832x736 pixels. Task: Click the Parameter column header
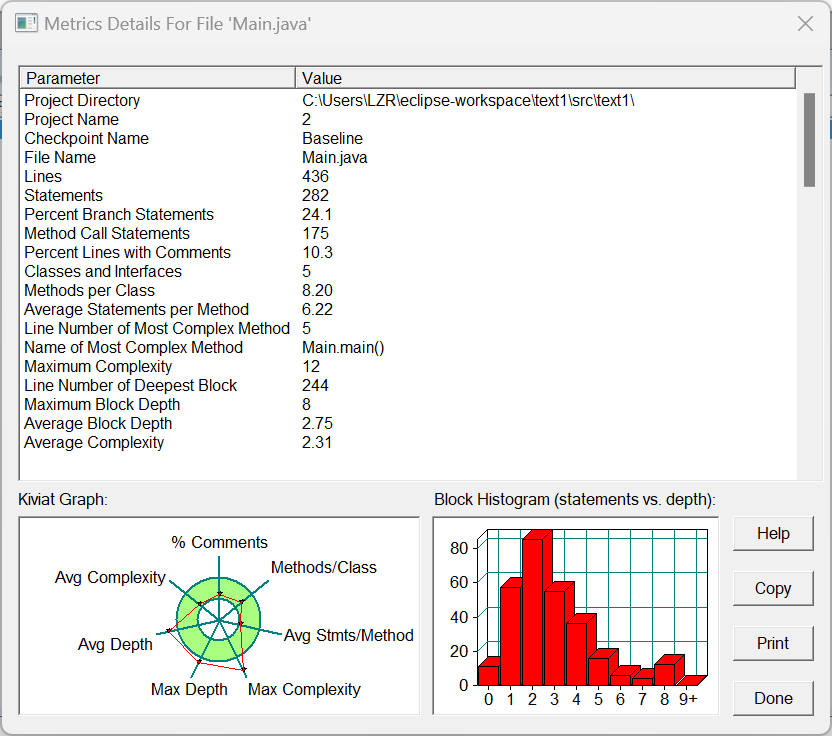158,78
